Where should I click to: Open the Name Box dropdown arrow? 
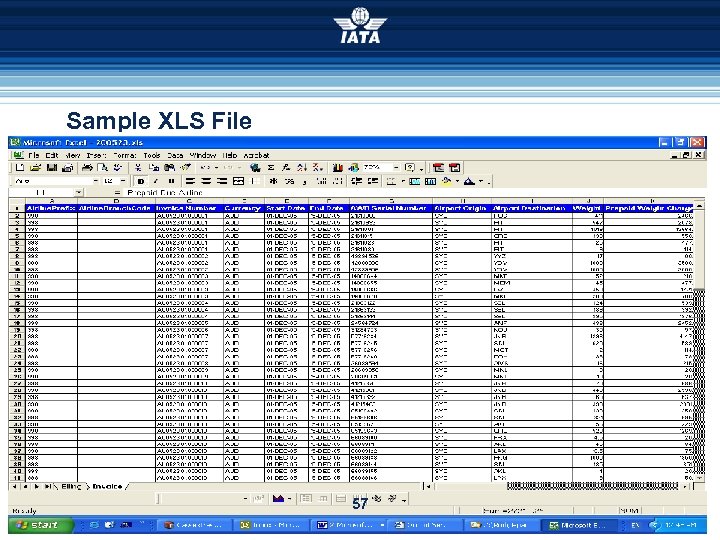[79, 193]
